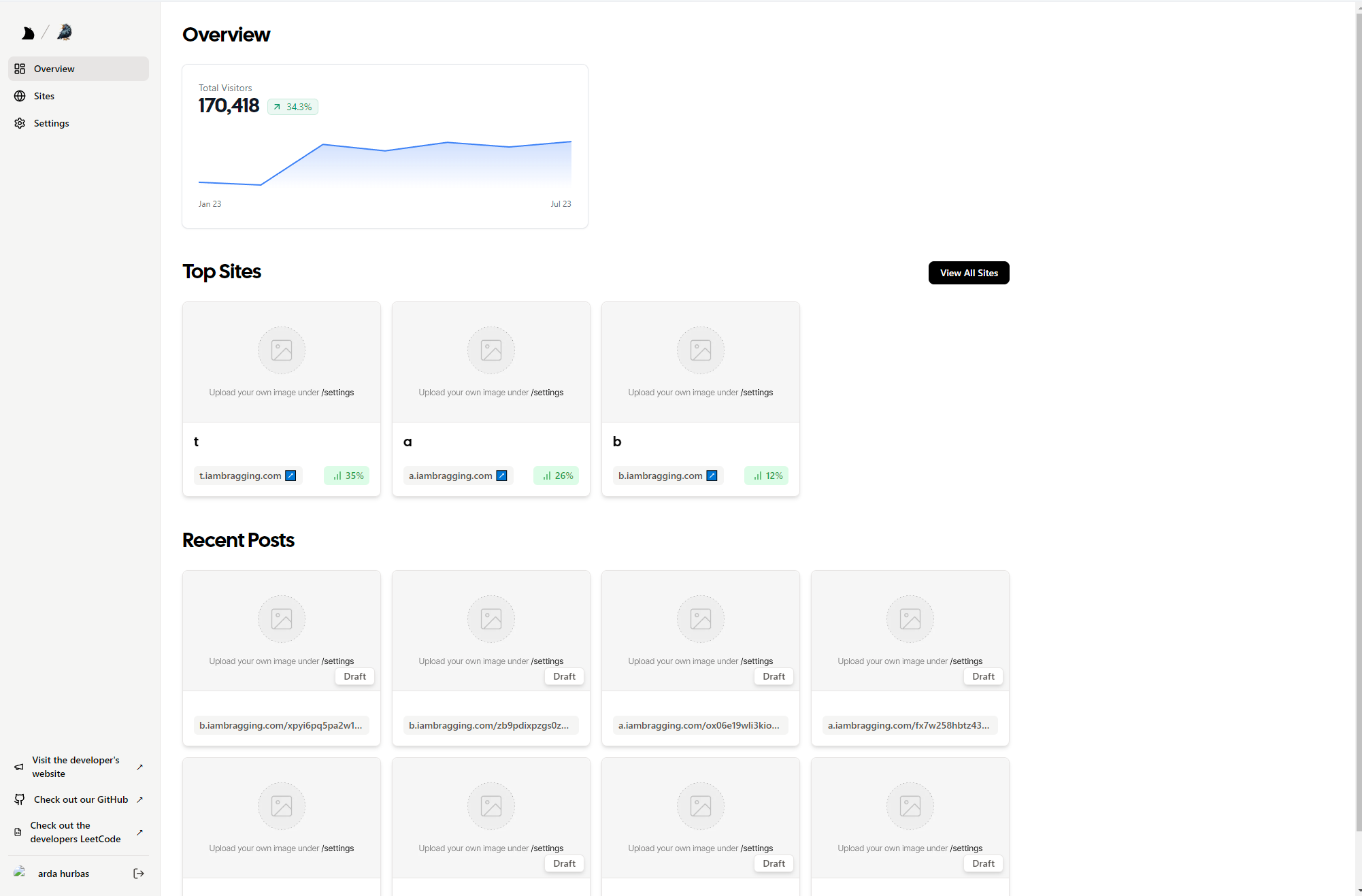This screenshot has width=1362, height=896.
Task: Open post b.iambragging.com/xpyi6pq5pa2w1 link
Action: (x=281, y=725)
